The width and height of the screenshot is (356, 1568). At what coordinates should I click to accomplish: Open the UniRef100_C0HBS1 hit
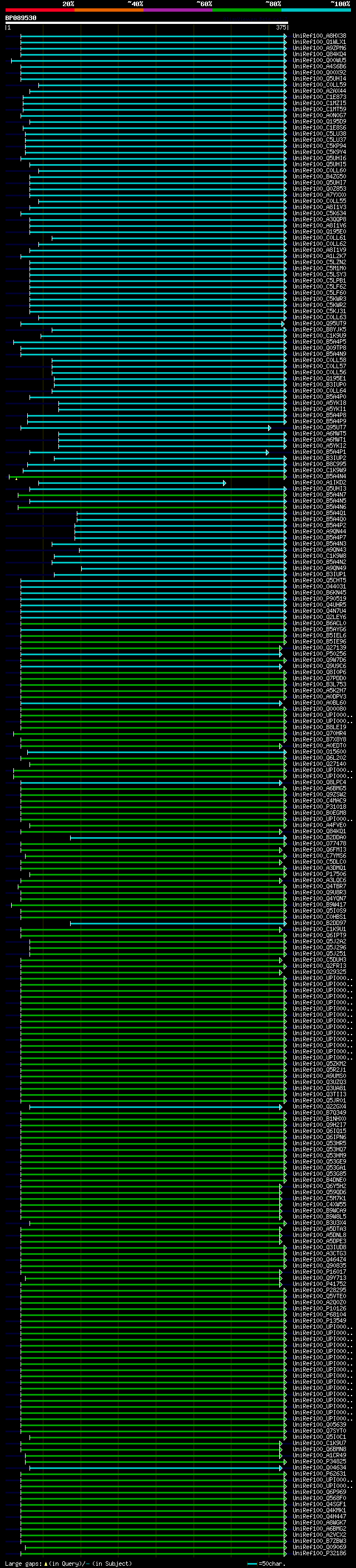[319, 917]
